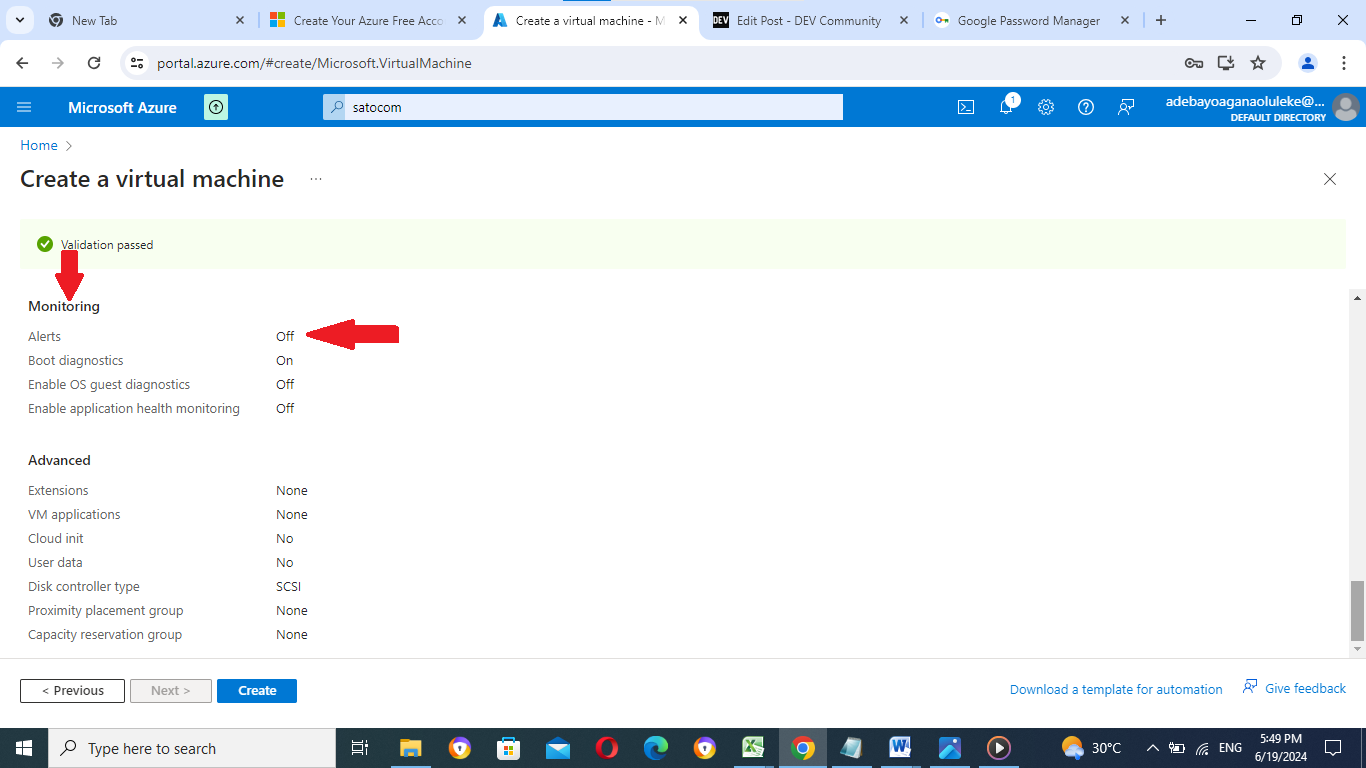
Task: Open Microsoft Store from the taskbar
Action: 509,748
